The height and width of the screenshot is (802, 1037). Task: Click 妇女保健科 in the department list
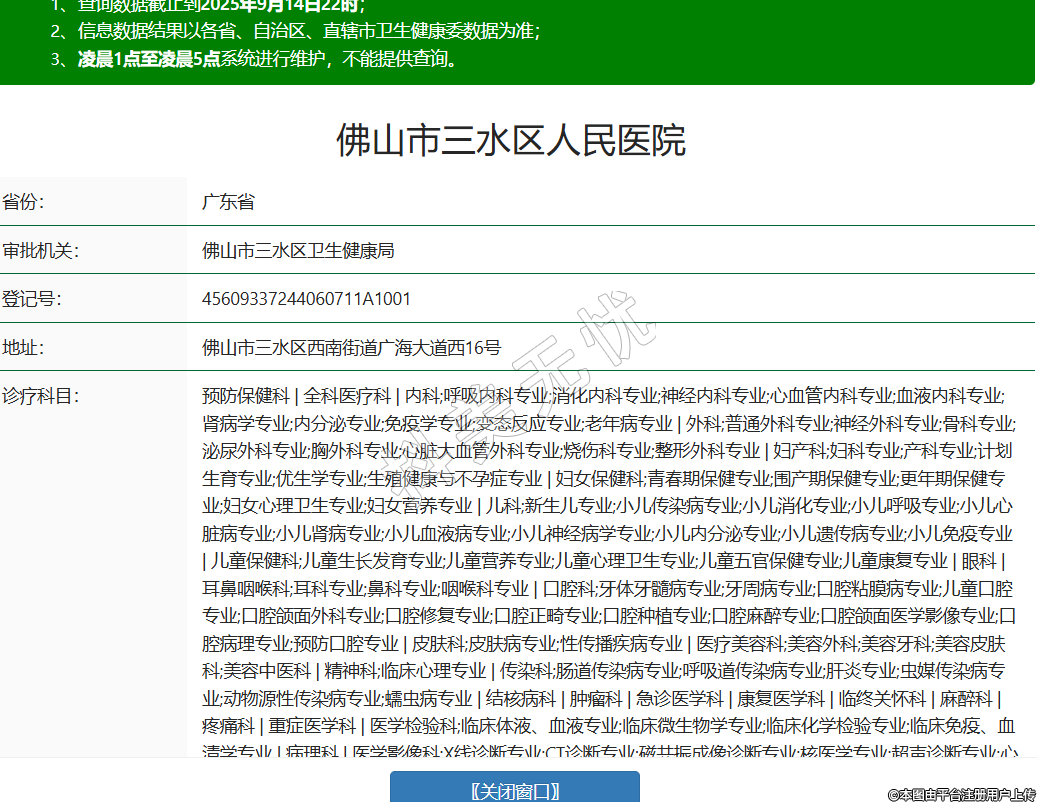pyautogui.click(x=599, y=478)
